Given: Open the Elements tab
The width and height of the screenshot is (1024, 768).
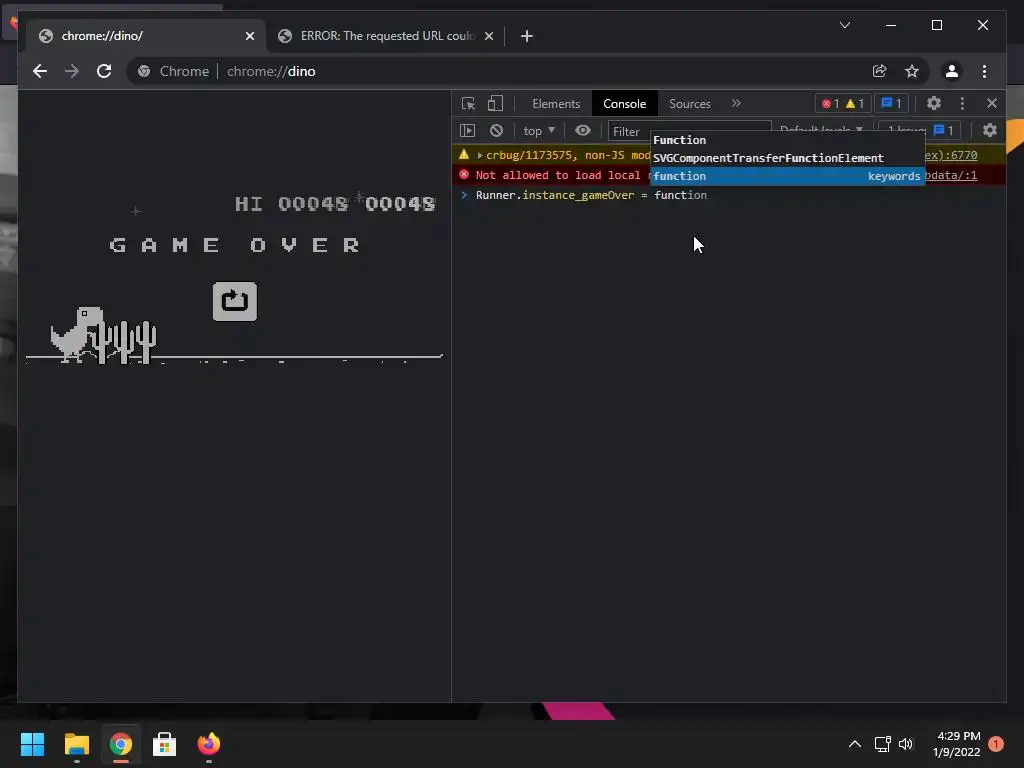Looking at the screenshot, I should 556,103.
